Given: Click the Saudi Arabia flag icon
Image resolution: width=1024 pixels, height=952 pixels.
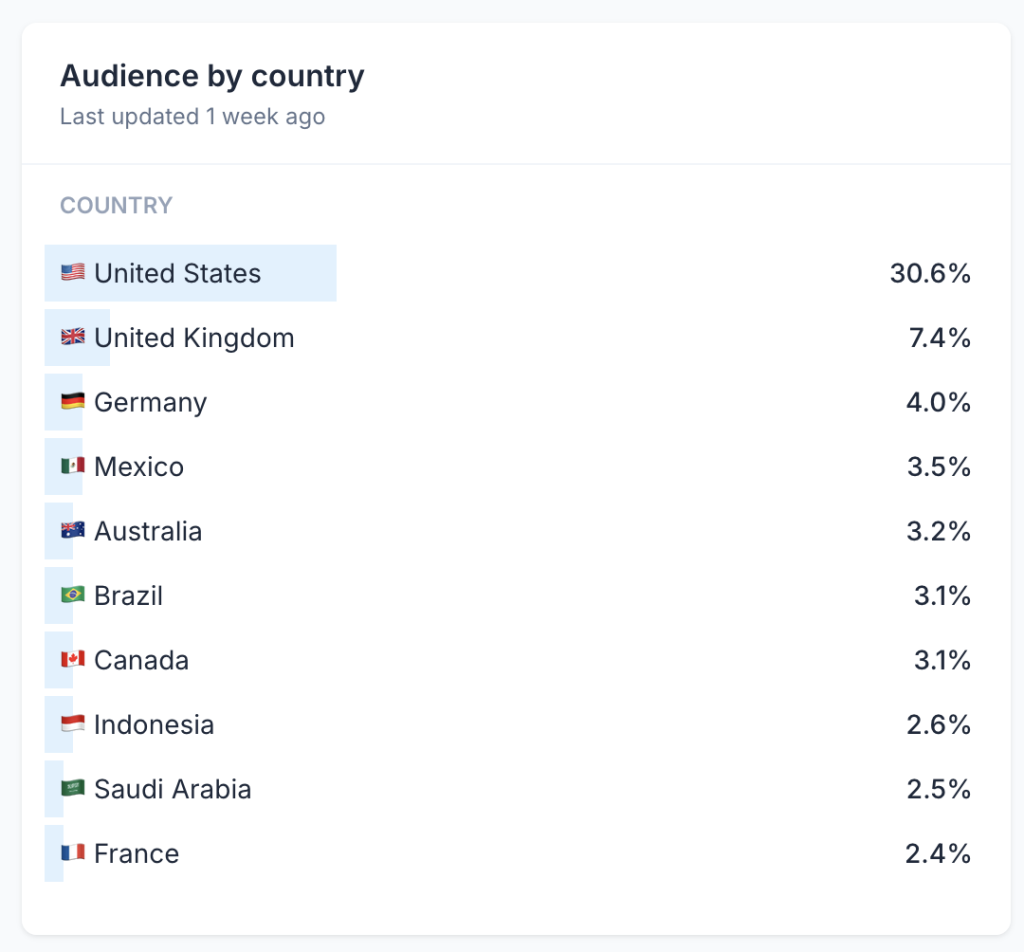Looking at the screenshot, I should coord(72,789).
